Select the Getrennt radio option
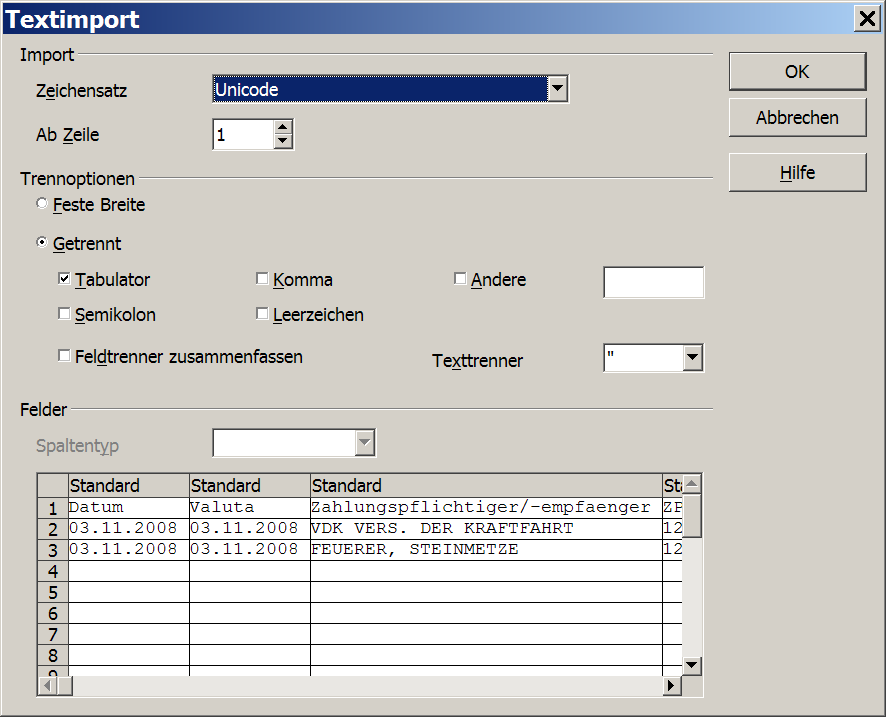Screen dimensions: 886x717 (42, 243)
